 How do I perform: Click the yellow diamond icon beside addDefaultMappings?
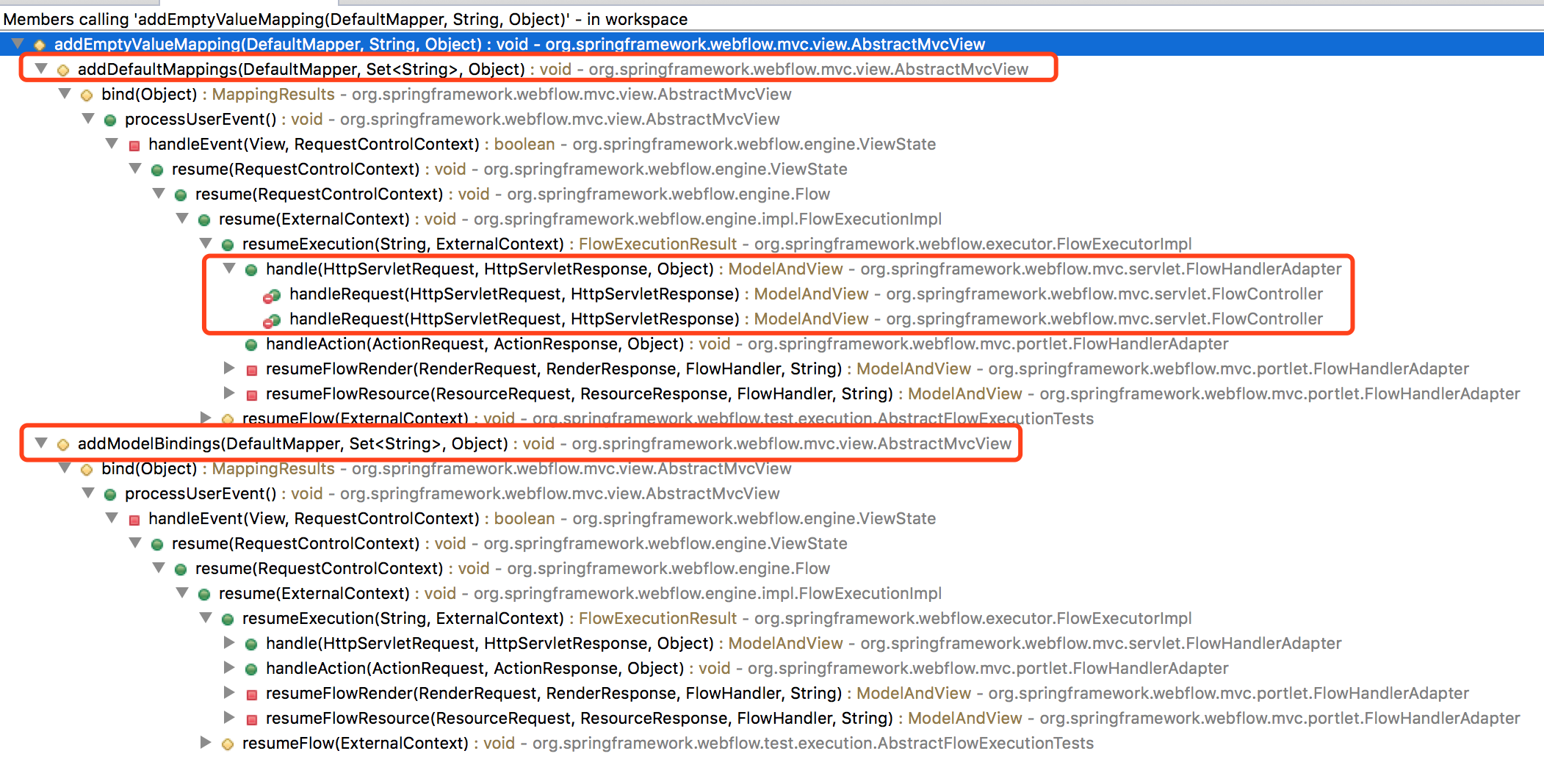point(63,69)
